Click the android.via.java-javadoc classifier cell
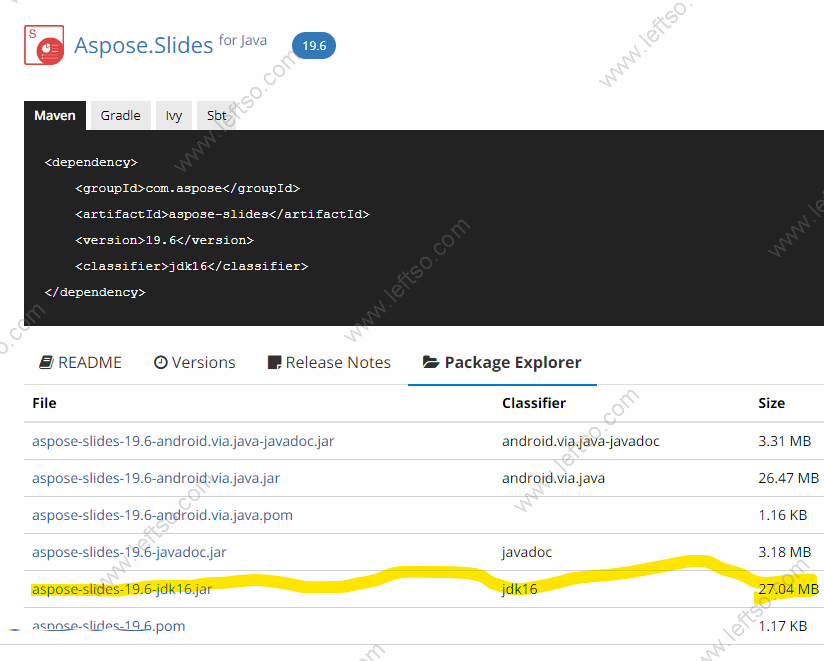Viewport: 824px width, 661px height. click(x=581, y=441)
